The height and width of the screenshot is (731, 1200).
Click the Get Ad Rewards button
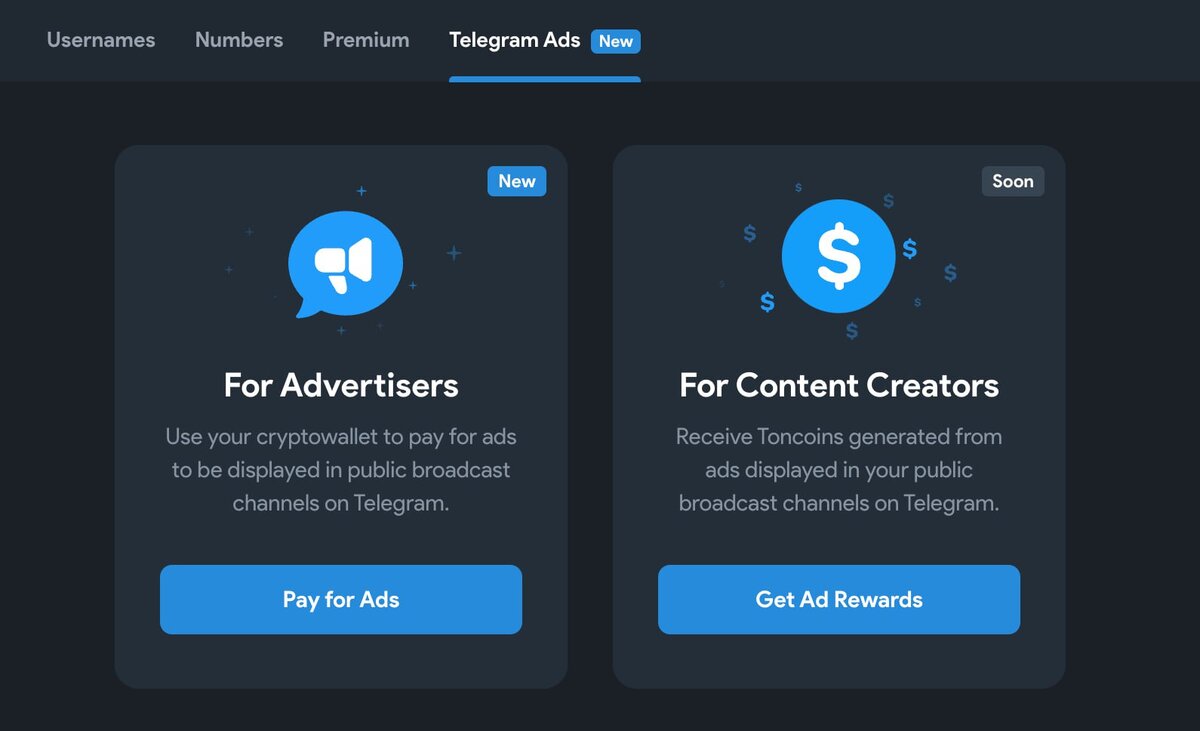(839, 599)
